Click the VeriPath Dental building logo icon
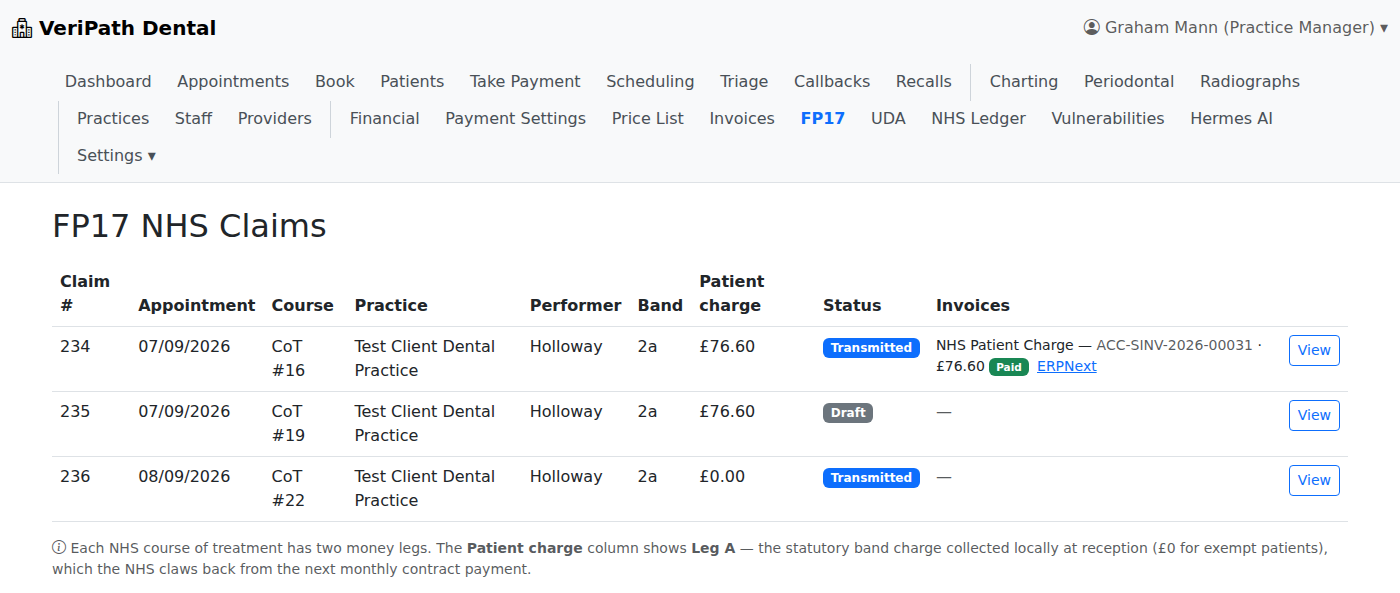This screenshot has height=593, width=1400. [22, 28]
